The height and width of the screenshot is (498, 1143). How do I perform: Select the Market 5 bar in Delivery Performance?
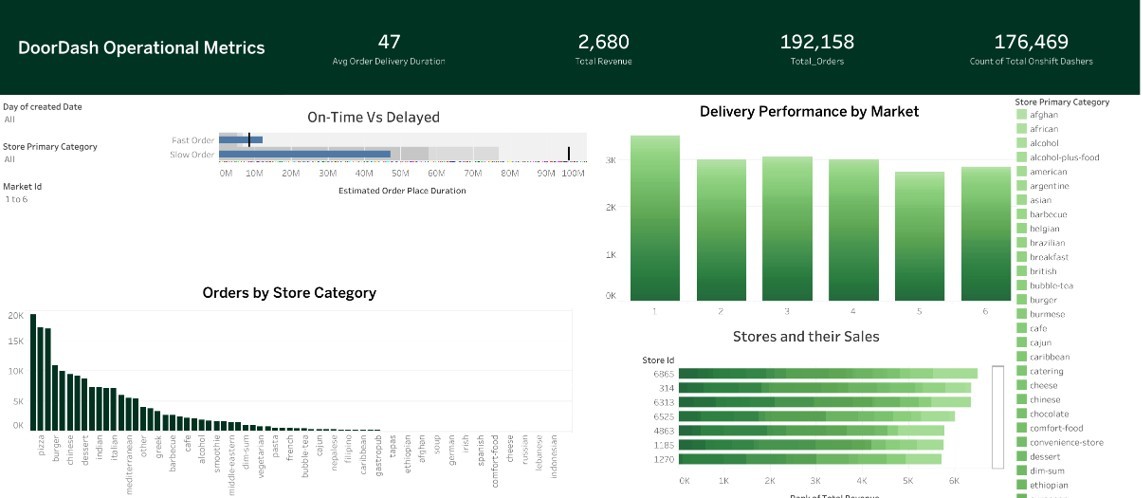point(920,236)
